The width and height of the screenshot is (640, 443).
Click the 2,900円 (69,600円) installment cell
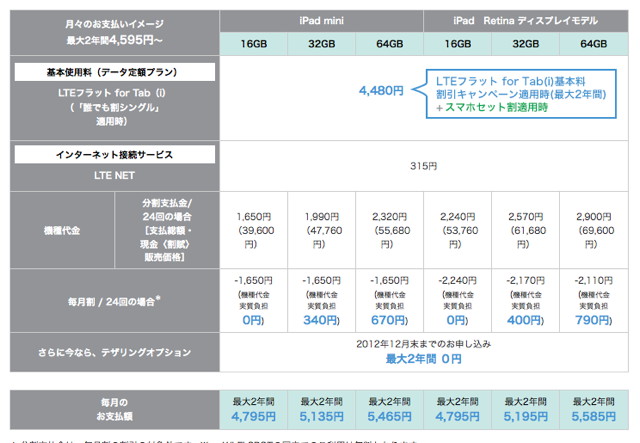click(x=594, y=228)
